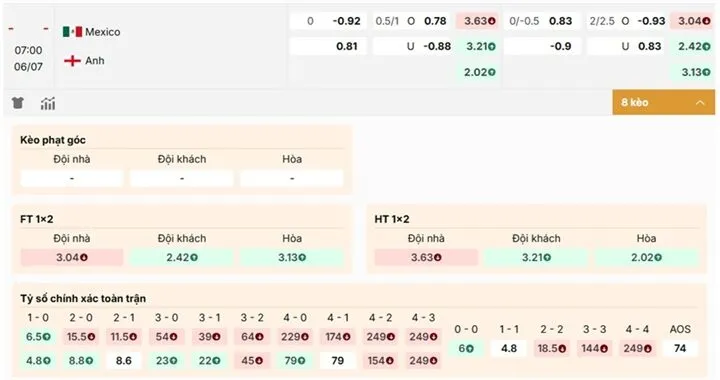
Task: Pick 0/-0.5 handicap odds 0.83
Action: (542, 21)
